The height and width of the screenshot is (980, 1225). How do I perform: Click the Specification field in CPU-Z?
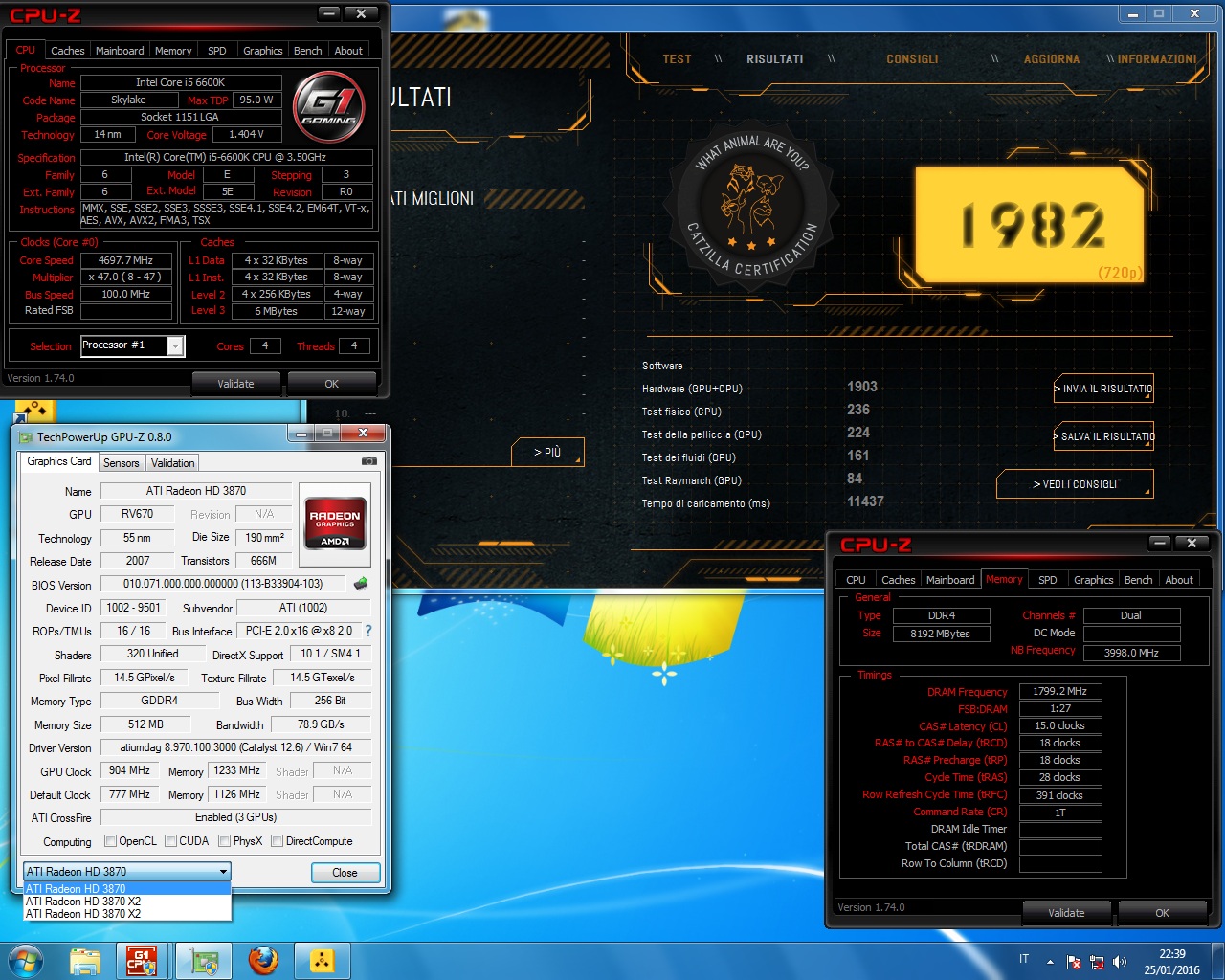(x=226, y=157)
